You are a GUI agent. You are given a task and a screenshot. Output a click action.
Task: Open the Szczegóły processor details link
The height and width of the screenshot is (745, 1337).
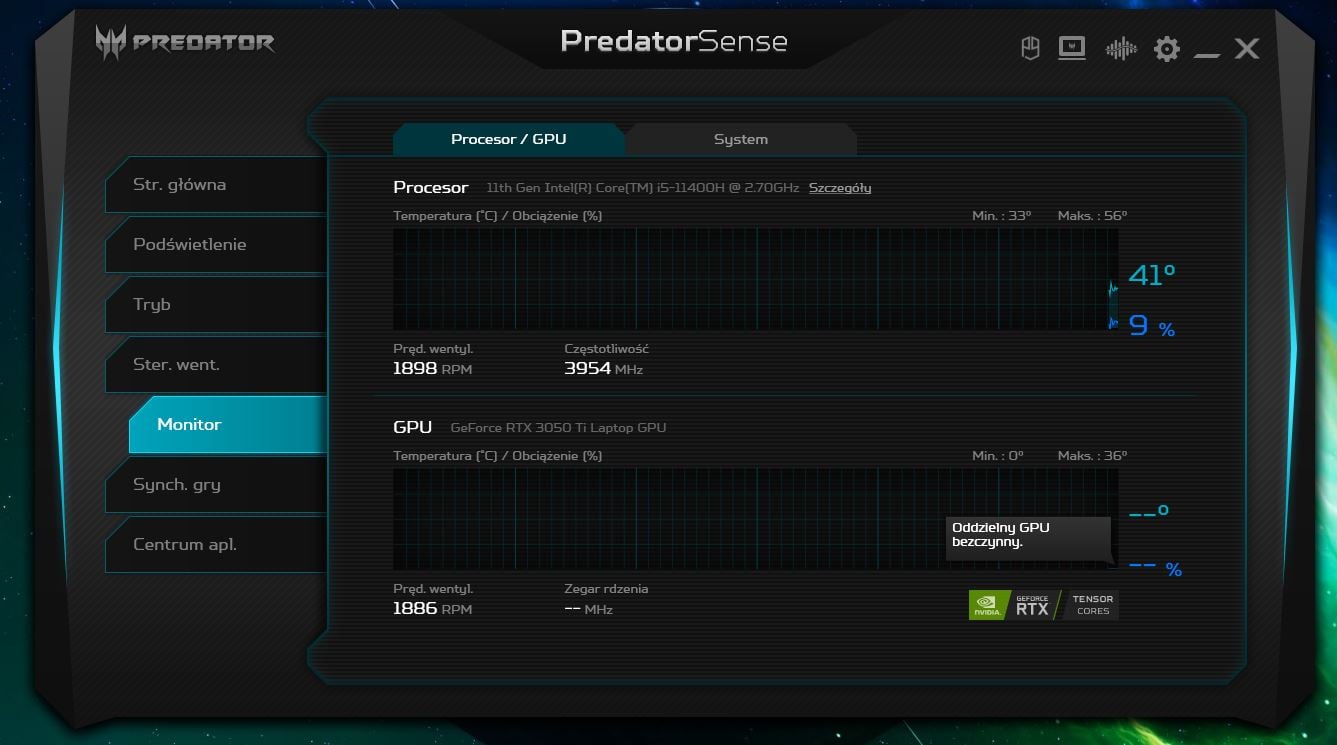(x=840, y=187)
